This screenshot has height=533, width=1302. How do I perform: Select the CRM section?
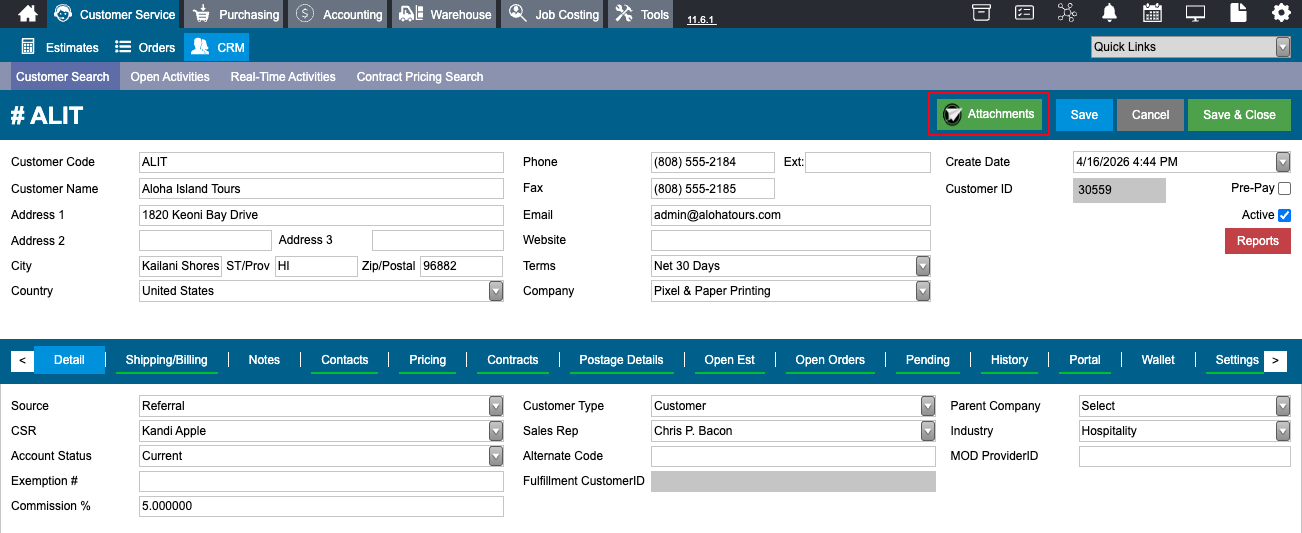pos(217,47)
